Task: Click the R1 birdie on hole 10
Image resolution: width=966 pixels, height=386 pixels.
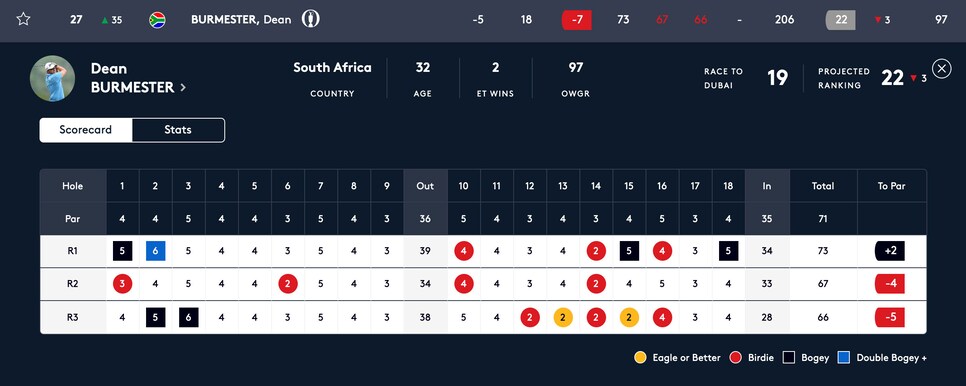Action: click(464, 251)
